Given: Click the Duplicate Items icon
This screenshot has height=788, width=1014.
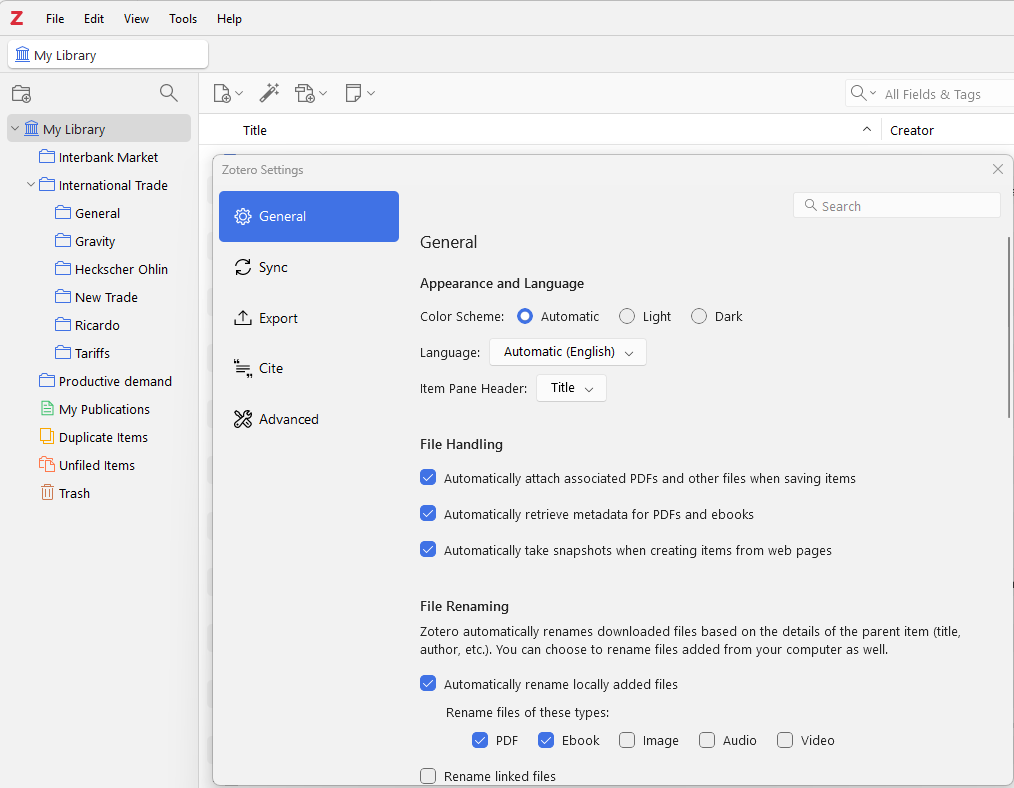Looking at the screenshot, I should tap(47, 436).
